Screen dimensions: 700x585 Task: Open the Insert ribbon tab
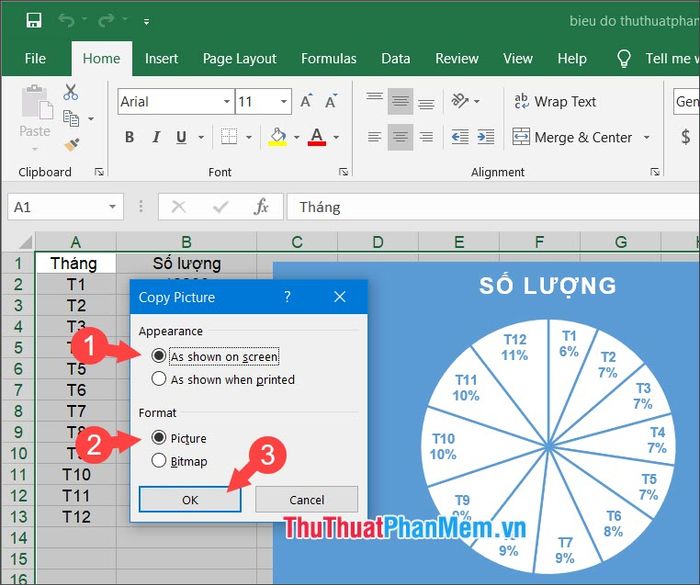coord(161,58)
